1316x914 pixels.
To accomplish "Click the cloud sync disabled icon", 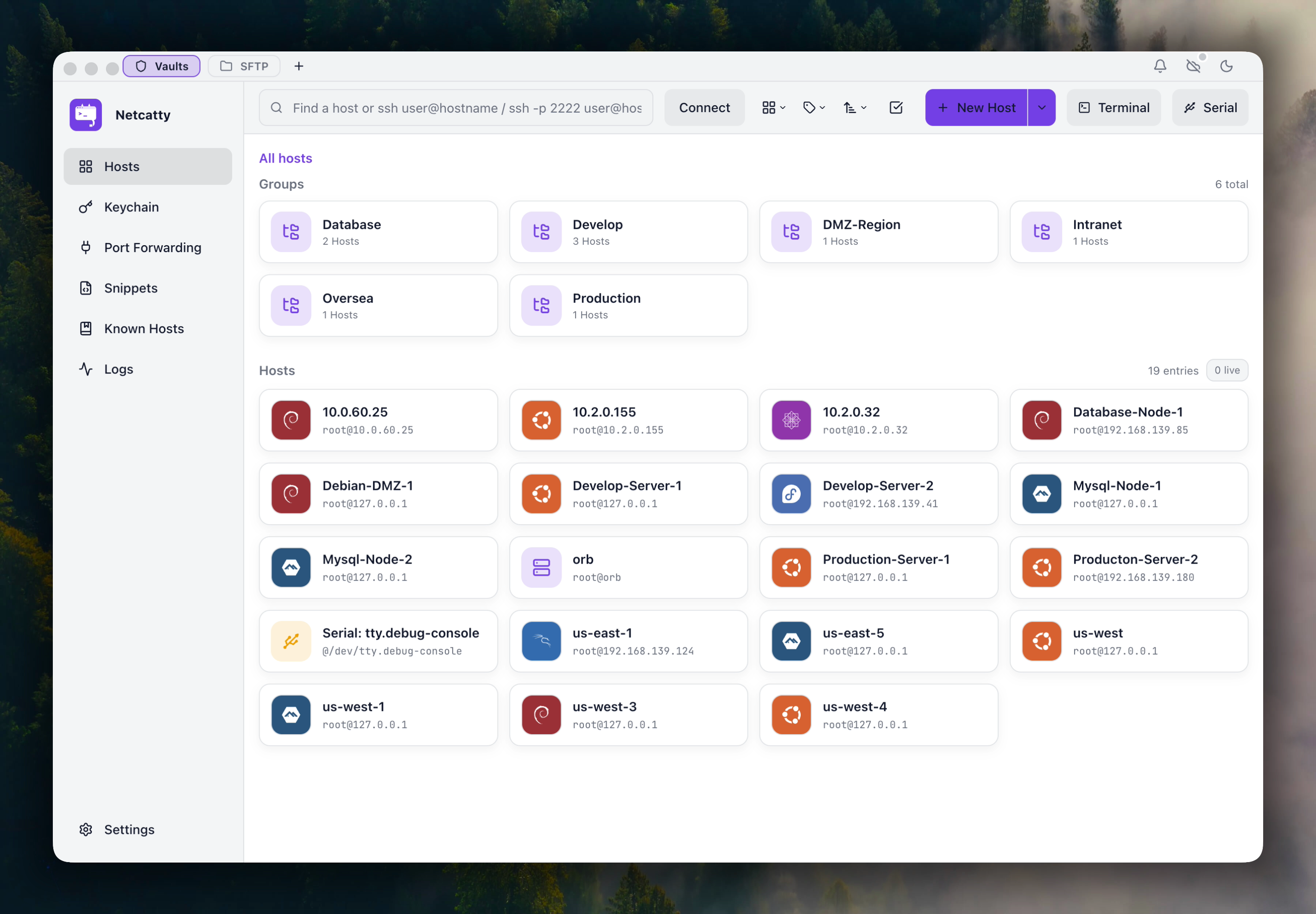I will click(1193, 66).
